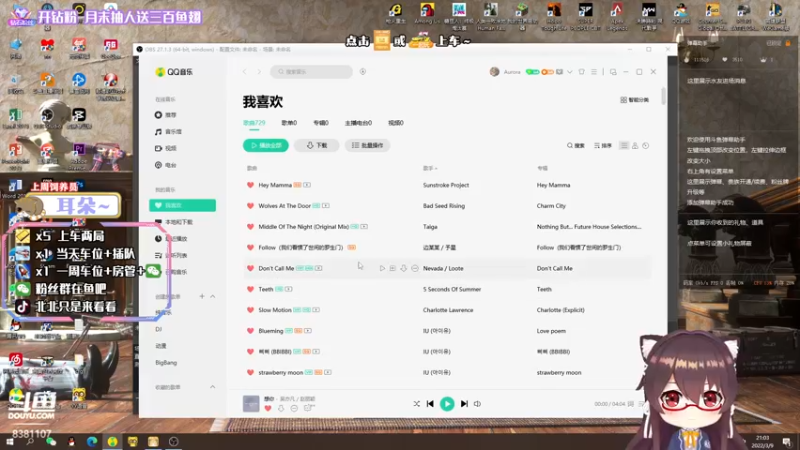
Task: Select the songs 729 tab
Action: tap(254, 123)
